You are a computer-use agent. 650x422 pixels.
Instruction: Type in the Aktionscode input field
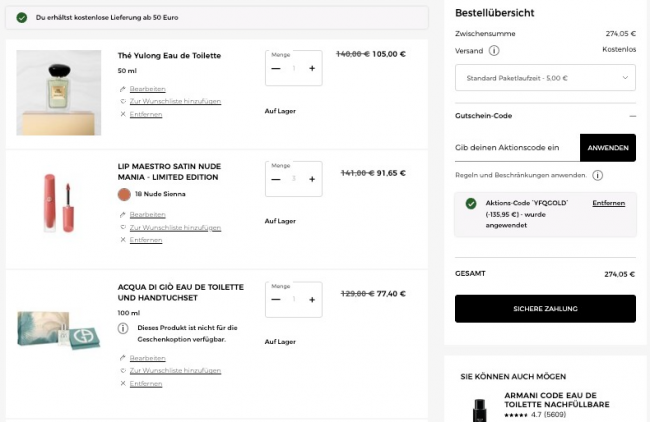[516, 148]
